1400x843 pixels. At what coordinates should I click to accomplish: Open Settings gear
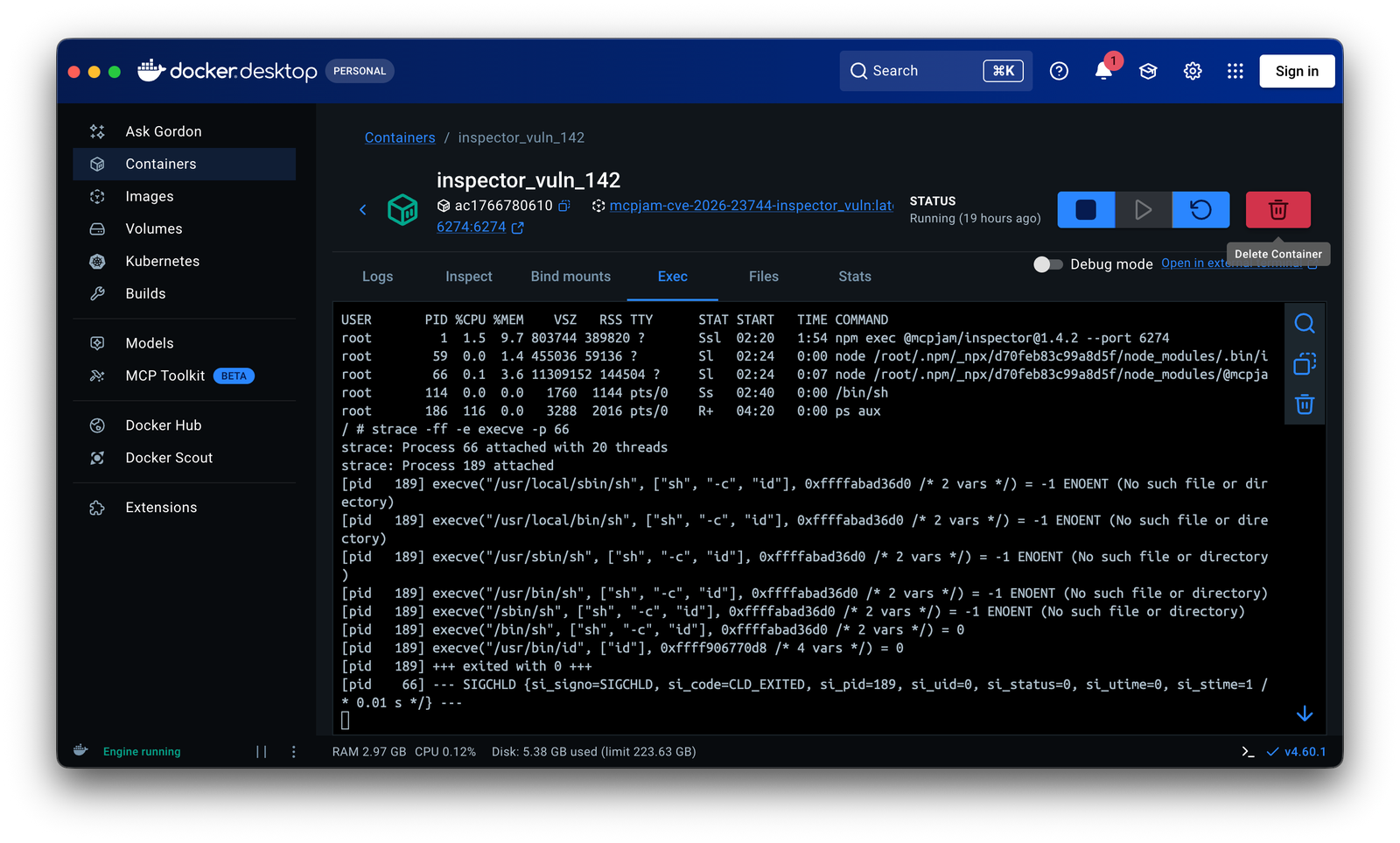1193,71
